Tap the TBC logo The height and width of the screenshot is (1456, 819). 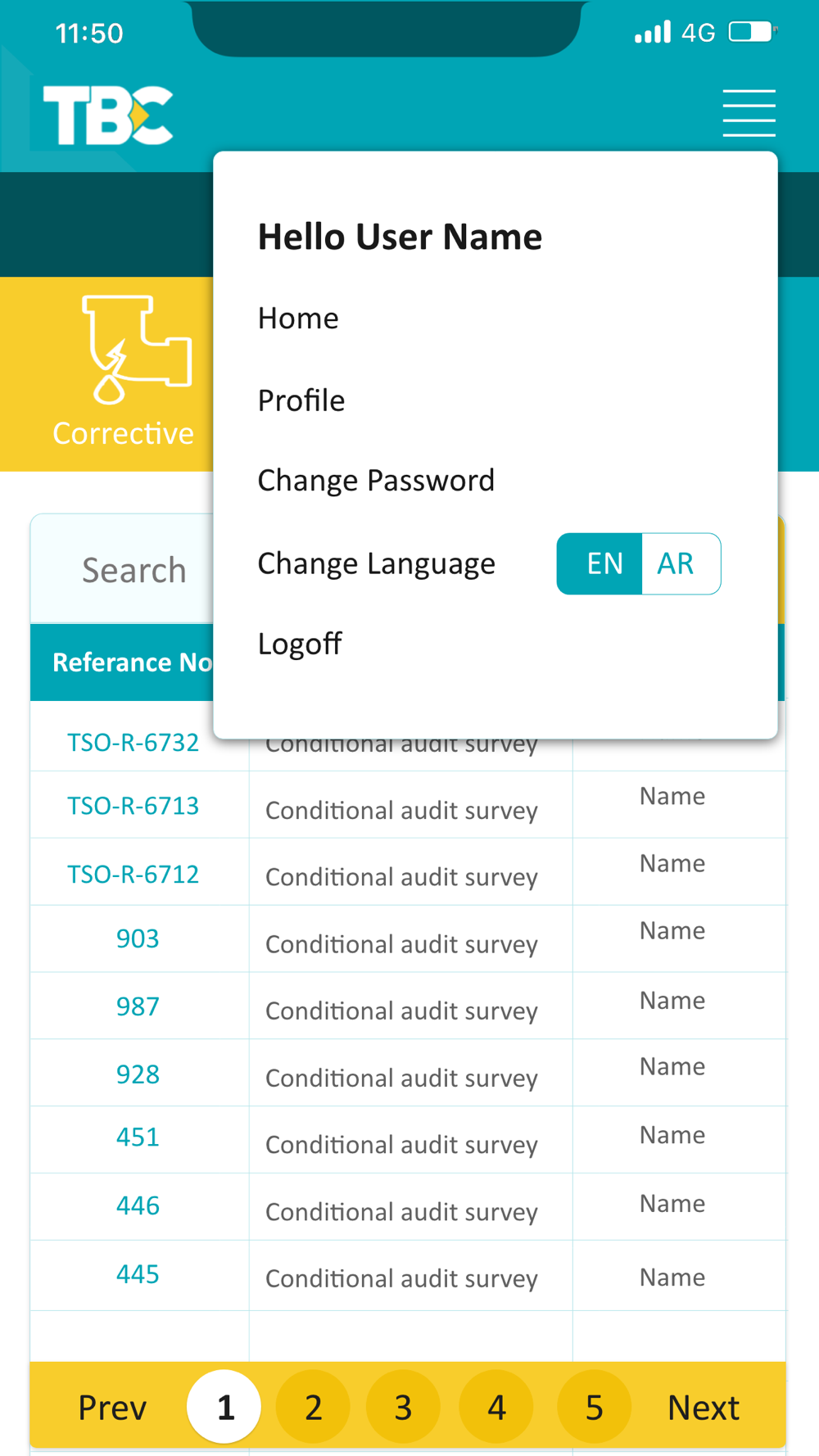pyautogui.click(x=108, y=115)
